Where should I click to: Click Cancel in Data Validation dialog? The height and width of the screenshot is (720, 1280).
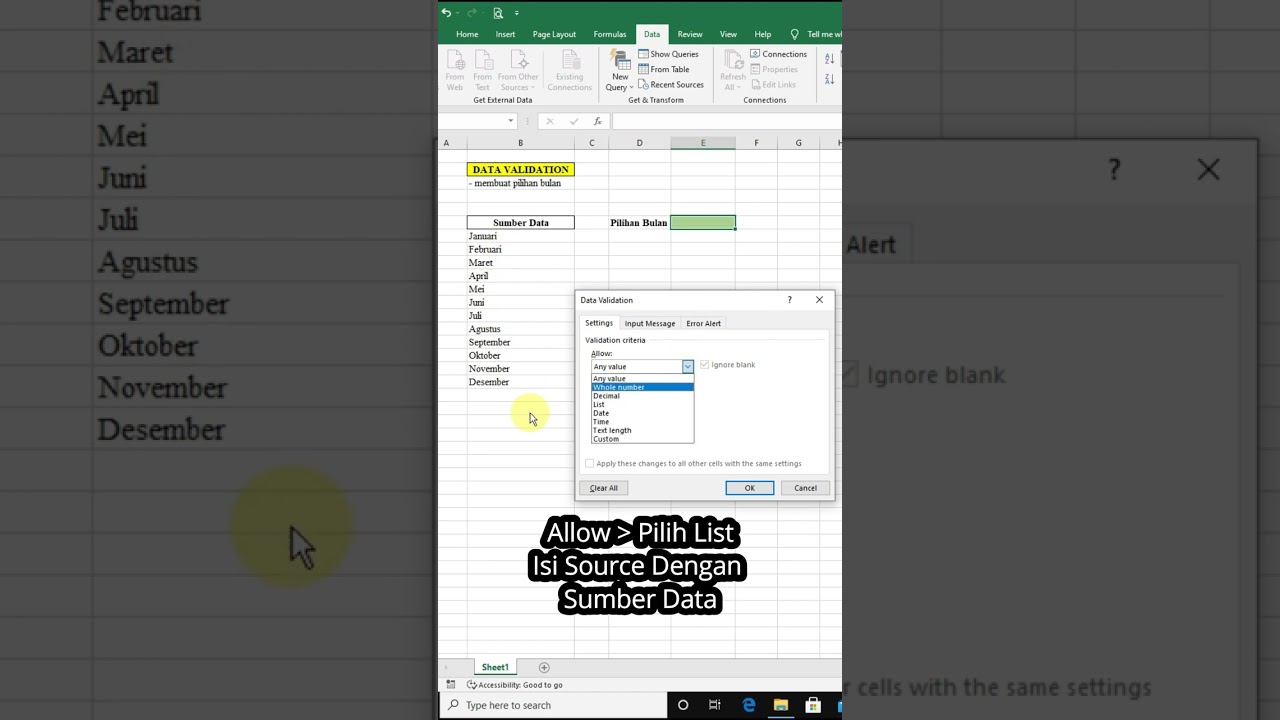pyautogui.click(x=806, y=488)
